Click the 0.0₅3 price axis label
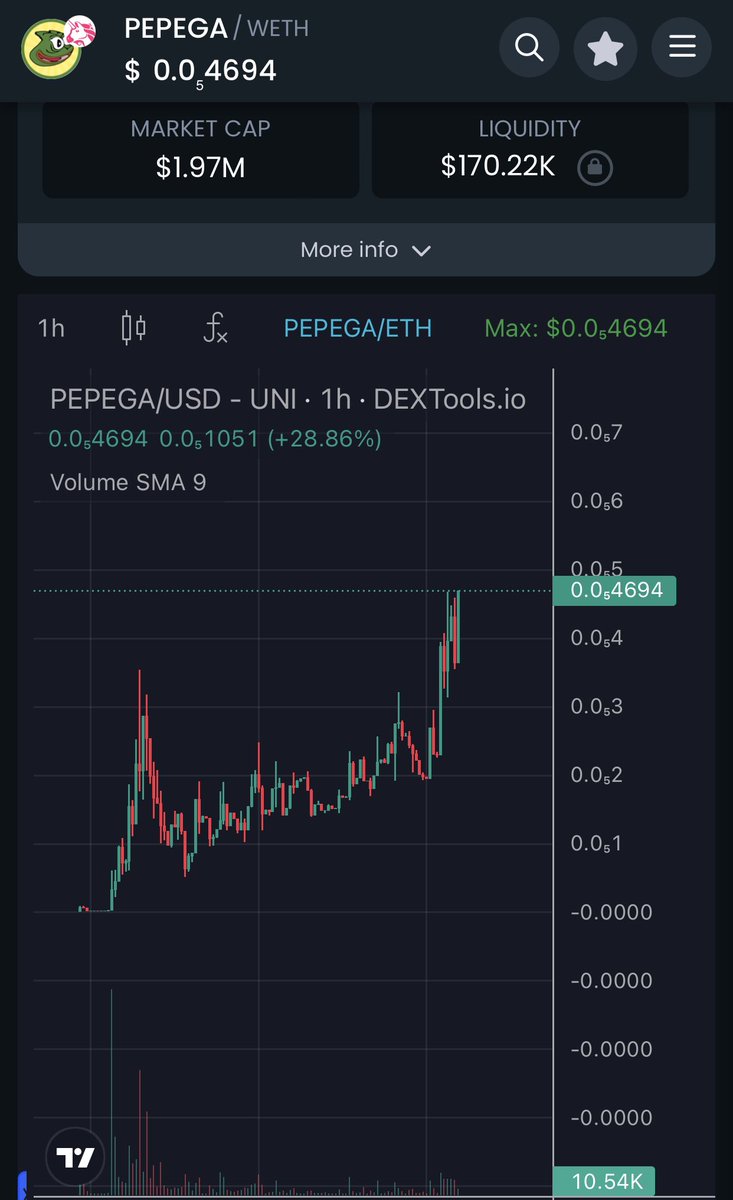Screen dimensions: 733x1200 pyautogui.click(x=596, y=707)
